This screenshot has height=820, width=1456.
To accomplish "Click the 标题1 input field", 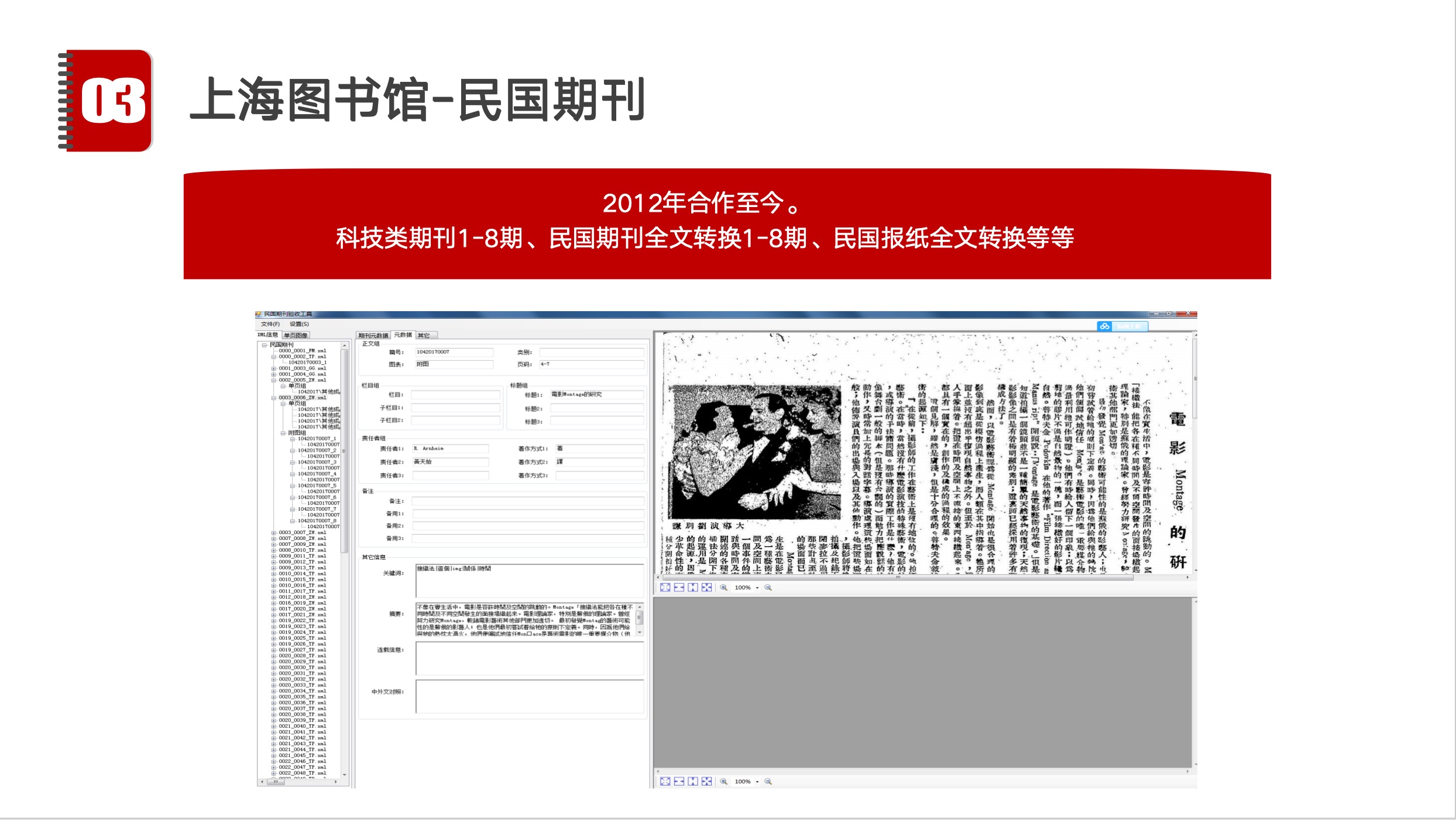I will click(x=596, y=395).
